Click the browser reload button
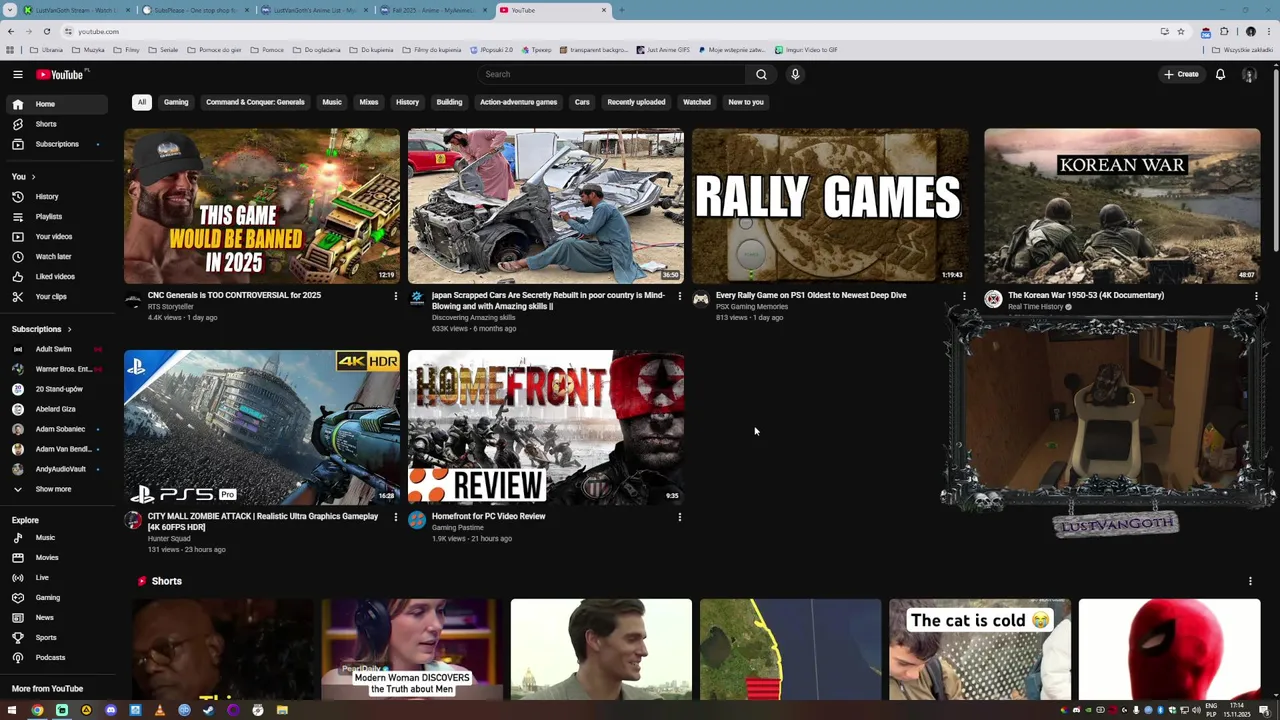The width and height of the screenshot is (1280, 720). (46, 31)
